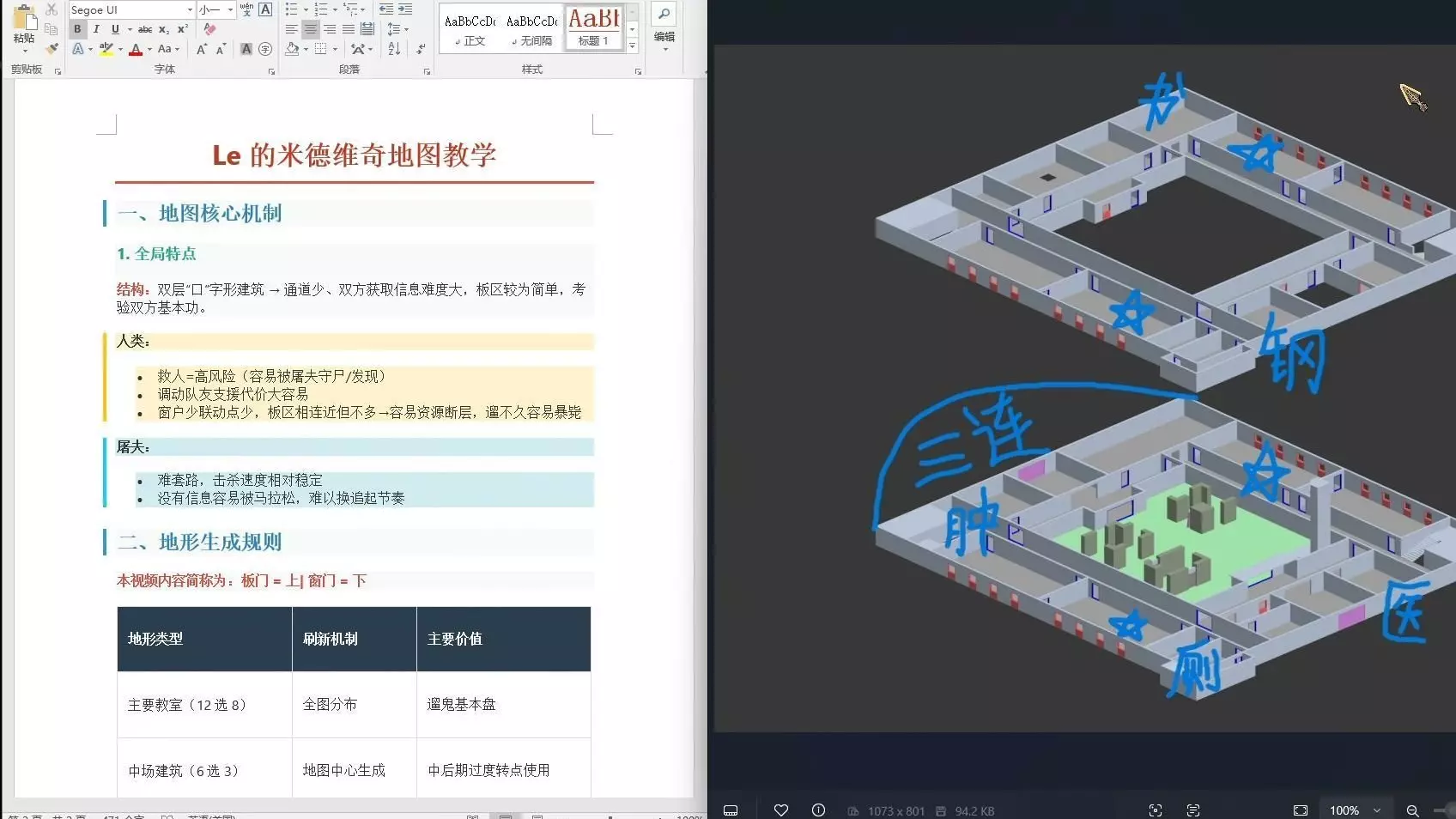Align text right
This screenshot has width=1456, height=819.
pyautogui.click(x=330, y=29)
